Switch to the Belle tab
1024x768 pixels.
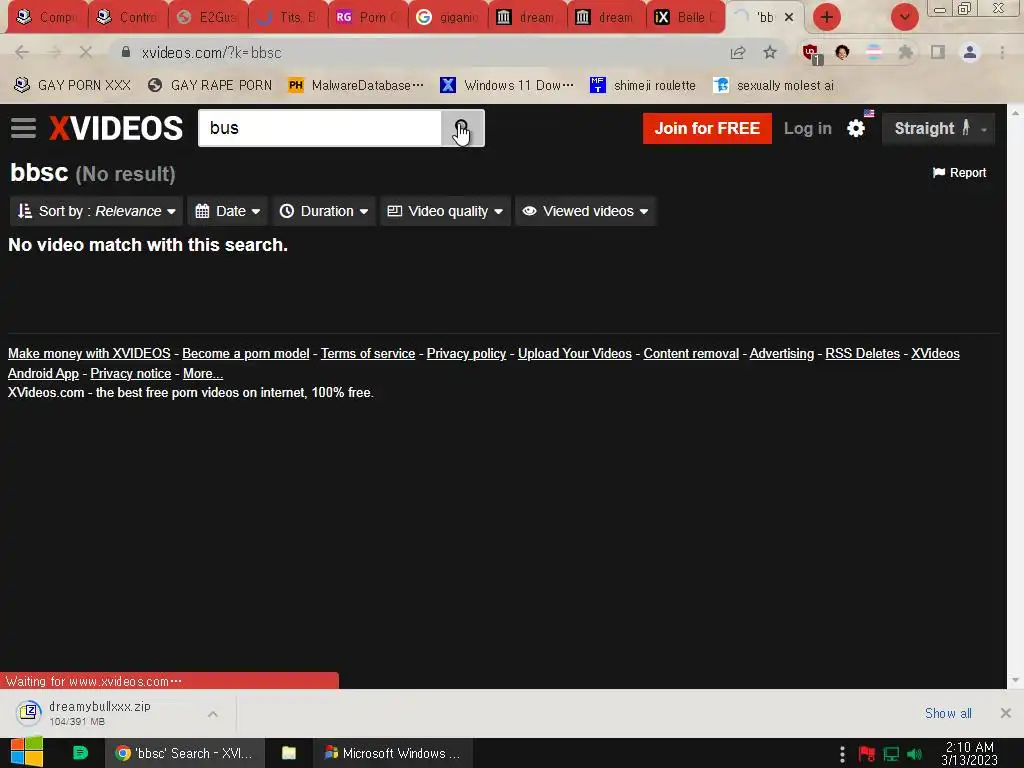(685, 17)
